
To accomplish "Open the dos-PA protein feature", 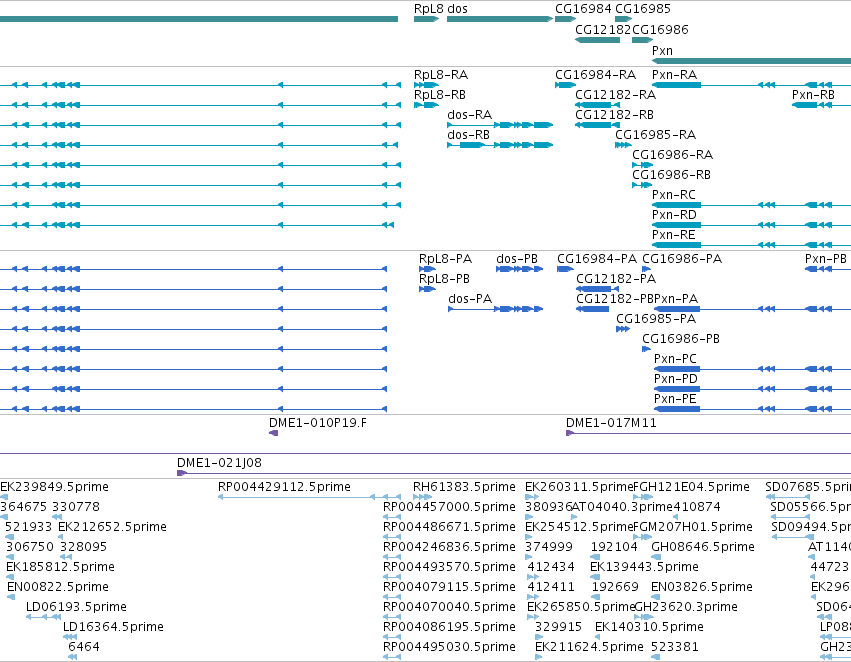I will click(470, 299).
